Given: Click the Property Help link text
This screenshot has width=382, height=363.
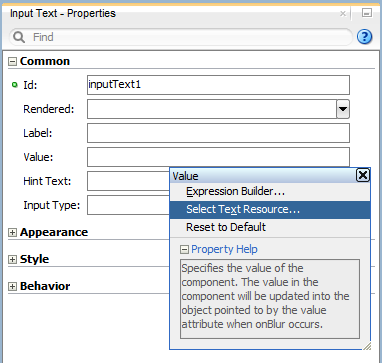Looking at the screenshot, I should (224, 249).
